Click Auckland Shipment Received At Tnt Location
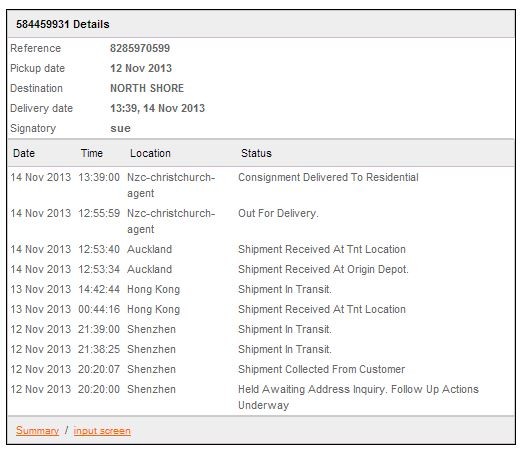524x451 pixels. pos(322,249)
